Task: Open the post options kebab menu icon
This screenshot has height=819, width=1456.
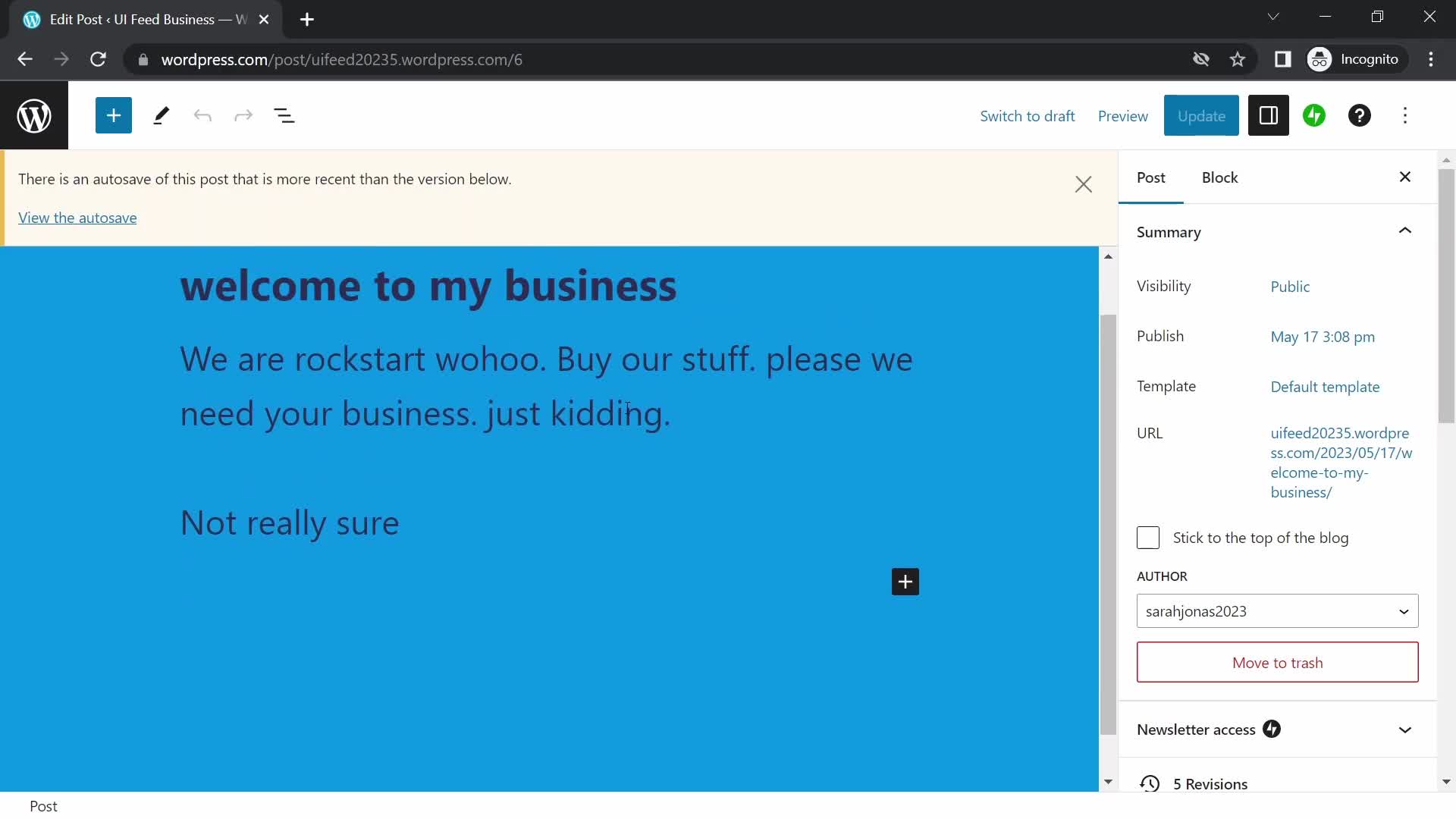Action: pos(1405,115)
